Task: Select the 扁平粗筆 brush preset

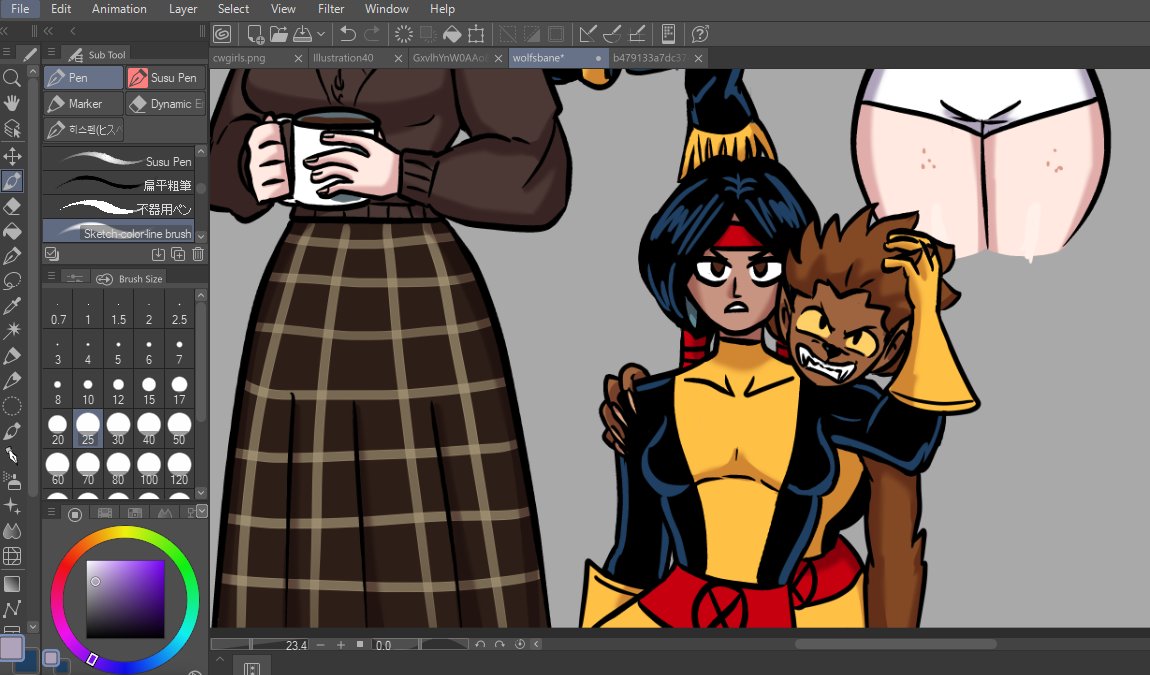Action: [x=119, y=183]
